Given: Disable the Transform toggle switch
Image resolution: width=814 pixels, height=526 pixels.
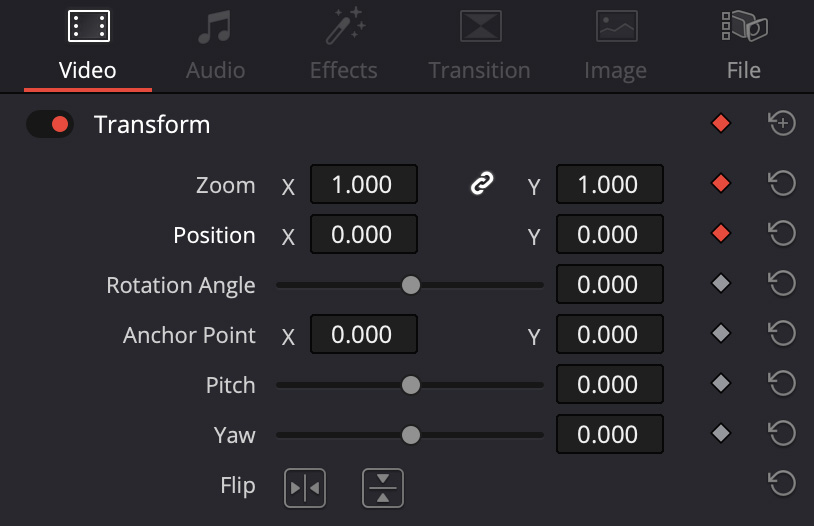Looking at the screenshot, I should click(50, 124).
